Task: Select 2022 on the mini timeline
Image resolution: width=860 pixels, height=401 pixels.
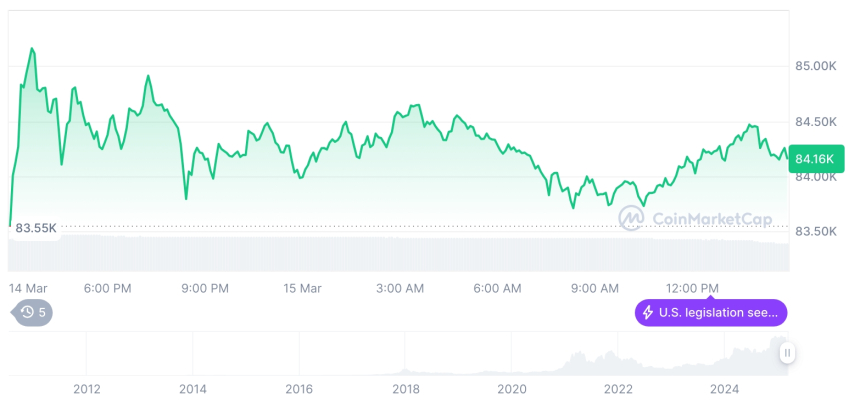Action: [x=618, y=389]
